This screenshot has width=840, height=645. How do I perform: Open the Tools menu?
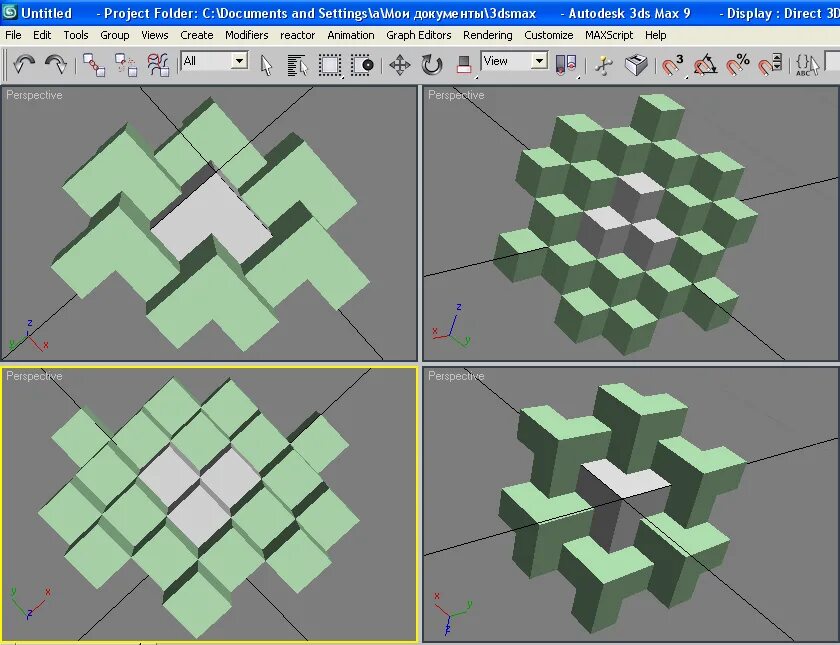(76, 35)
